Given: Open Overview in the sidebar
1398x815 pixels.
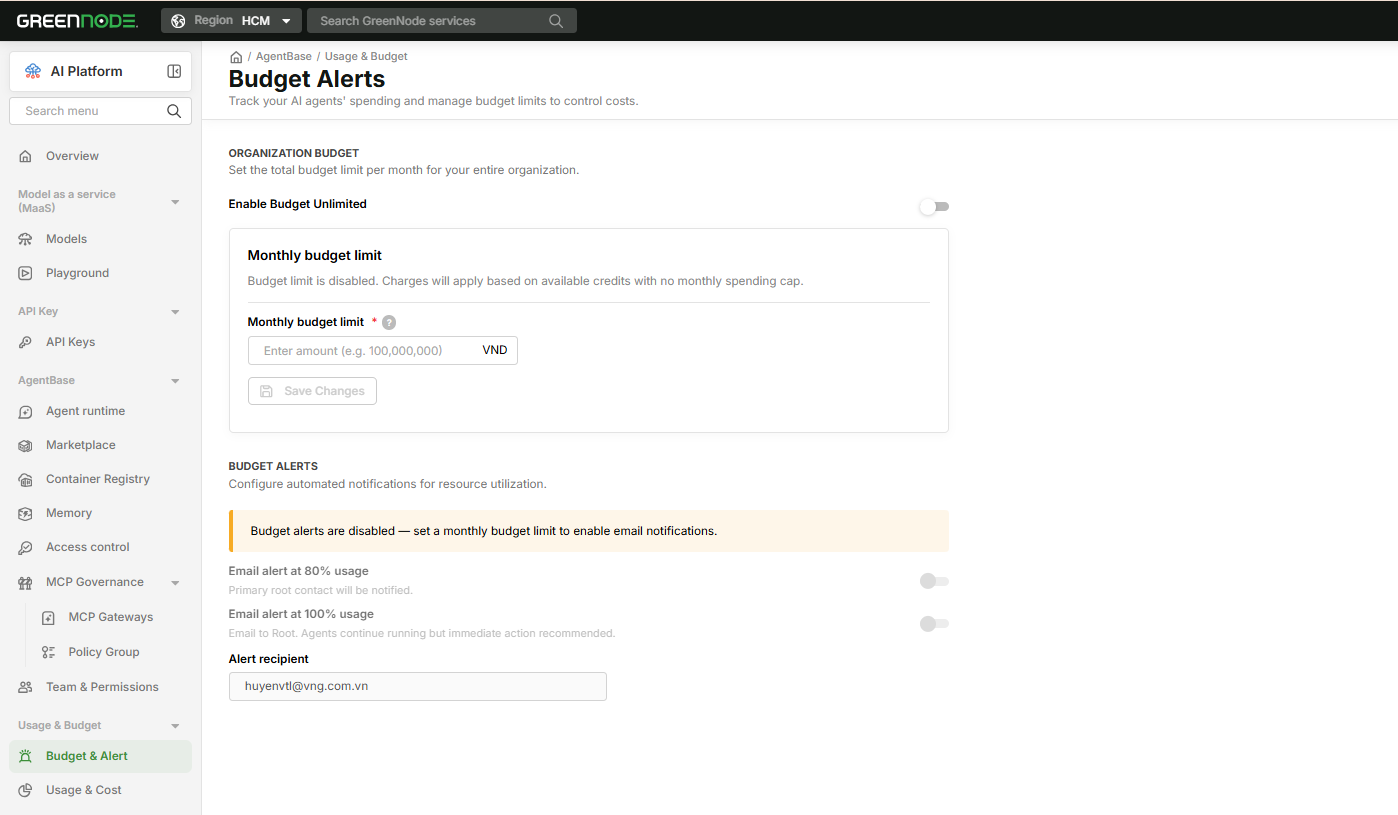Looking at the screenshot, I should (100, 156).
